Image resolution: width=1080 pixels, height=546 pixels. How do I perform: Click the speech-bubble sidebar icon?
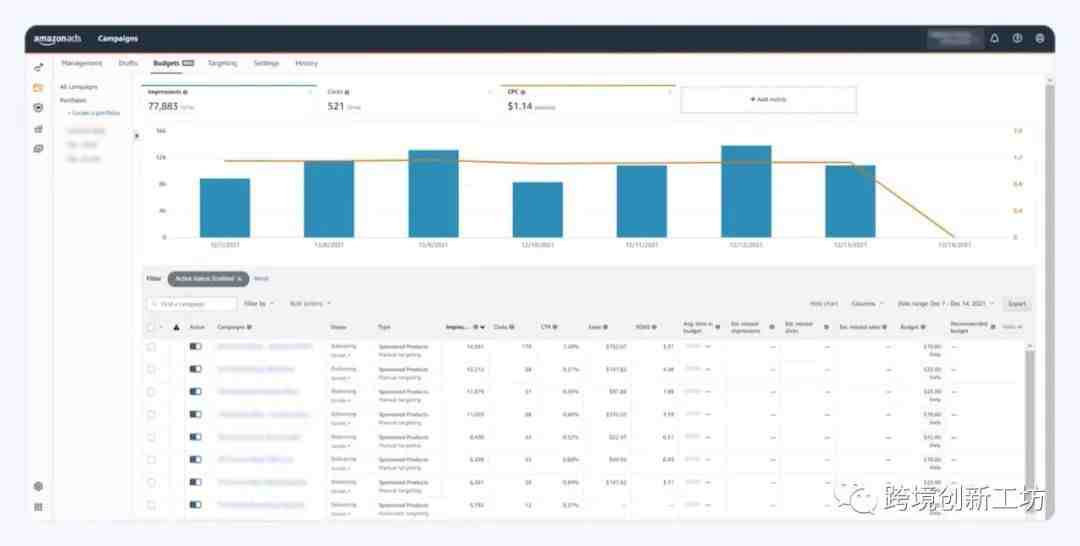(39, 149)
